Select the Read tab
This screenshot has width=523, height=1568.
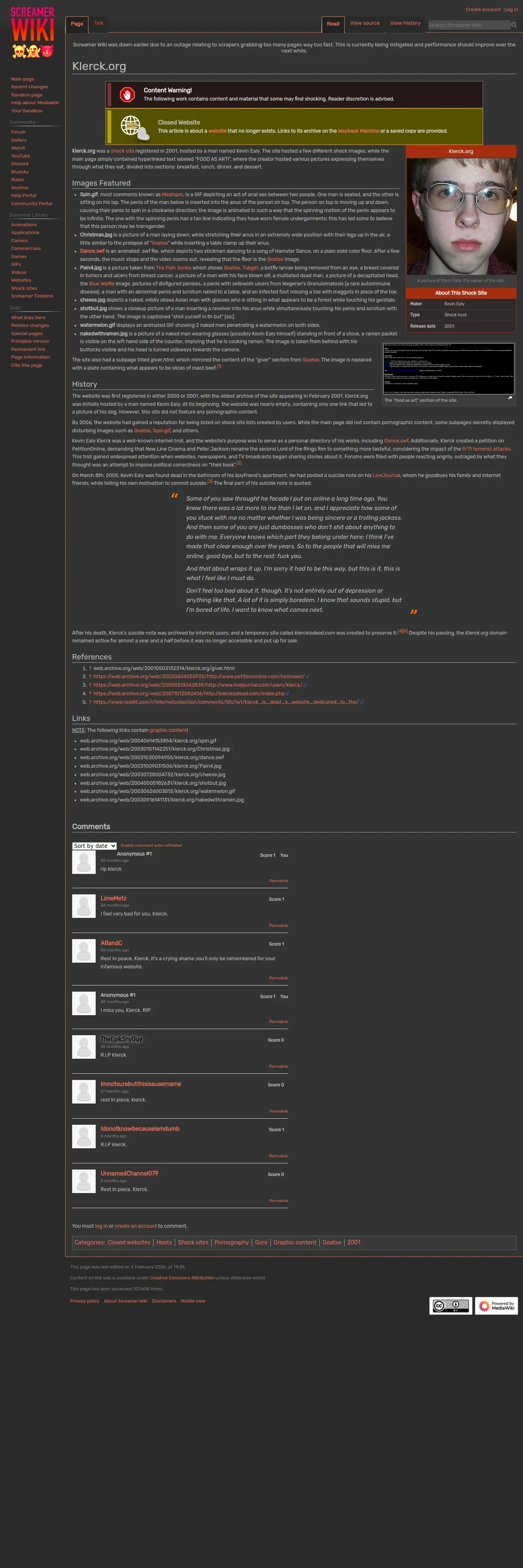pos(333,24)
